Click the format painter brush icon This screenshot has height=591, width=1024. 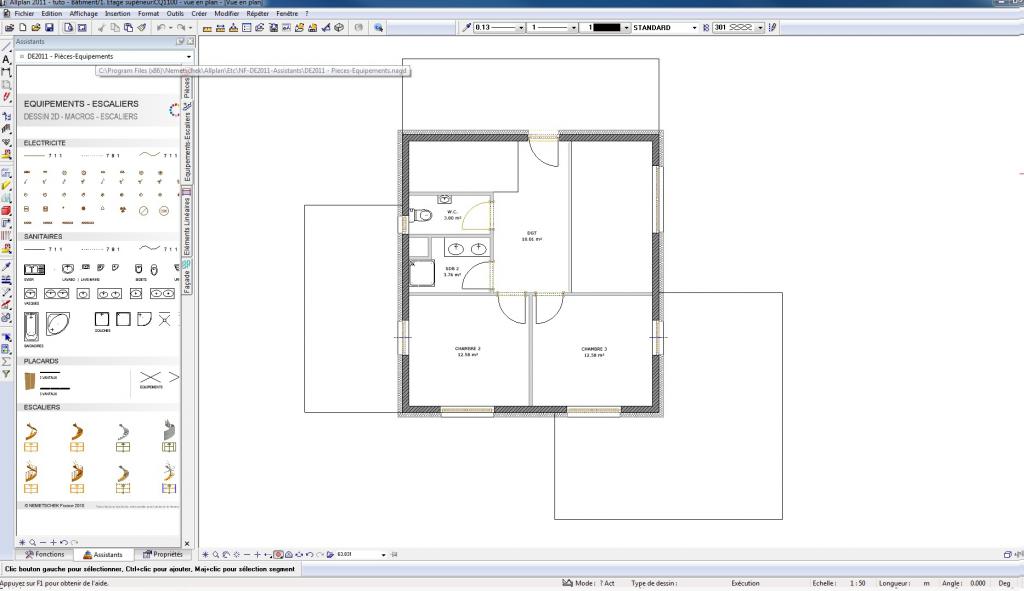pyautogui.click(x=142, y=28)
